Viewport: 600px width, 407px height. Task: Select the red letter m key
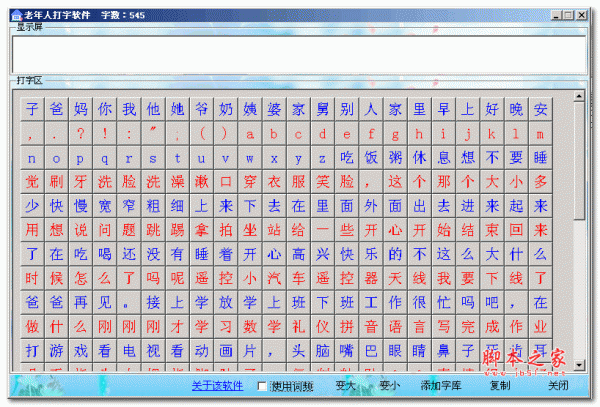pyautogui.click(x=540, y=133)
